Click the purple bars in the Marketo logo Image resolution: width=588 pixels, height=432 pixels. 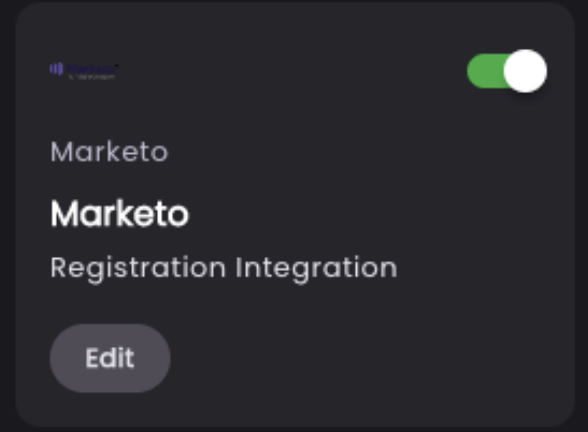click(x=56, y=69)
